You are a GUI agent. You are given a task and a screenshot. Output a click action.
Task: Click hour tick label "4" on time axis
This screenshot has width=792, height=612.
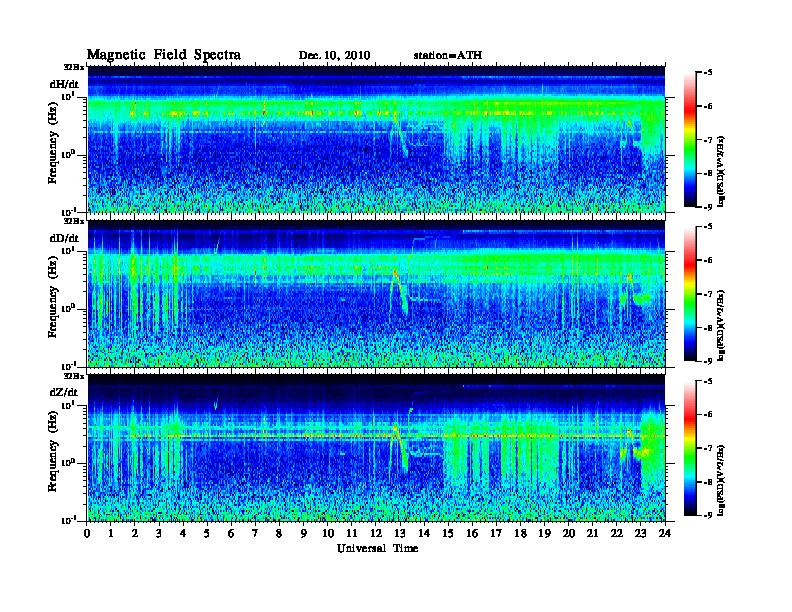(x=183, y=533)
